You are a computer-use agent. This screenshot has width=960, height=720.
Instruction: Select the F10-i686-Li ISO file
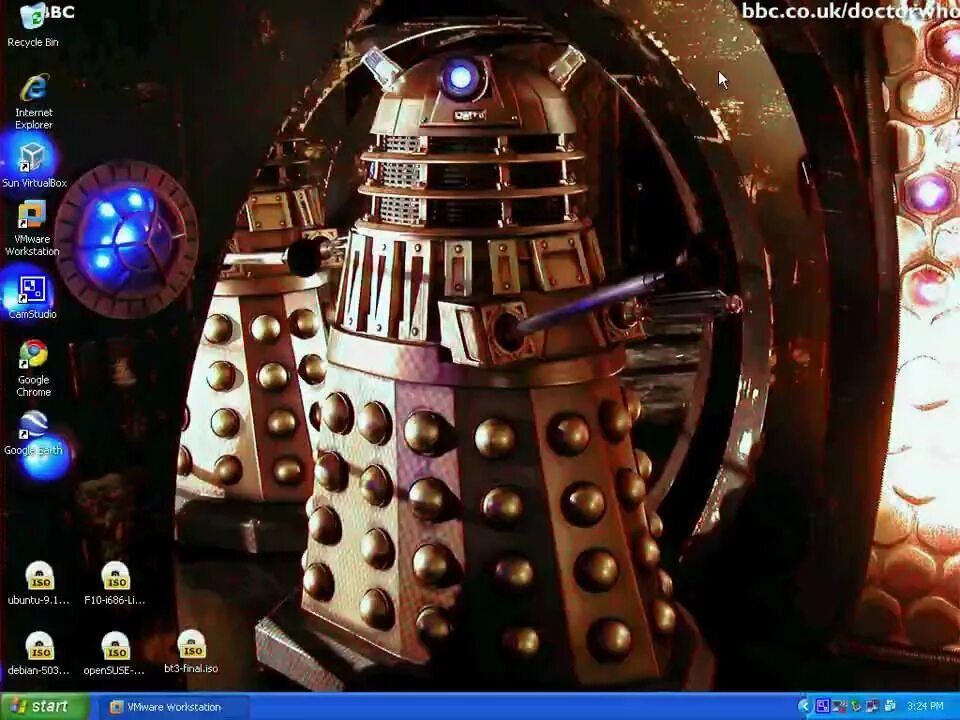click(x=115, y=583)
